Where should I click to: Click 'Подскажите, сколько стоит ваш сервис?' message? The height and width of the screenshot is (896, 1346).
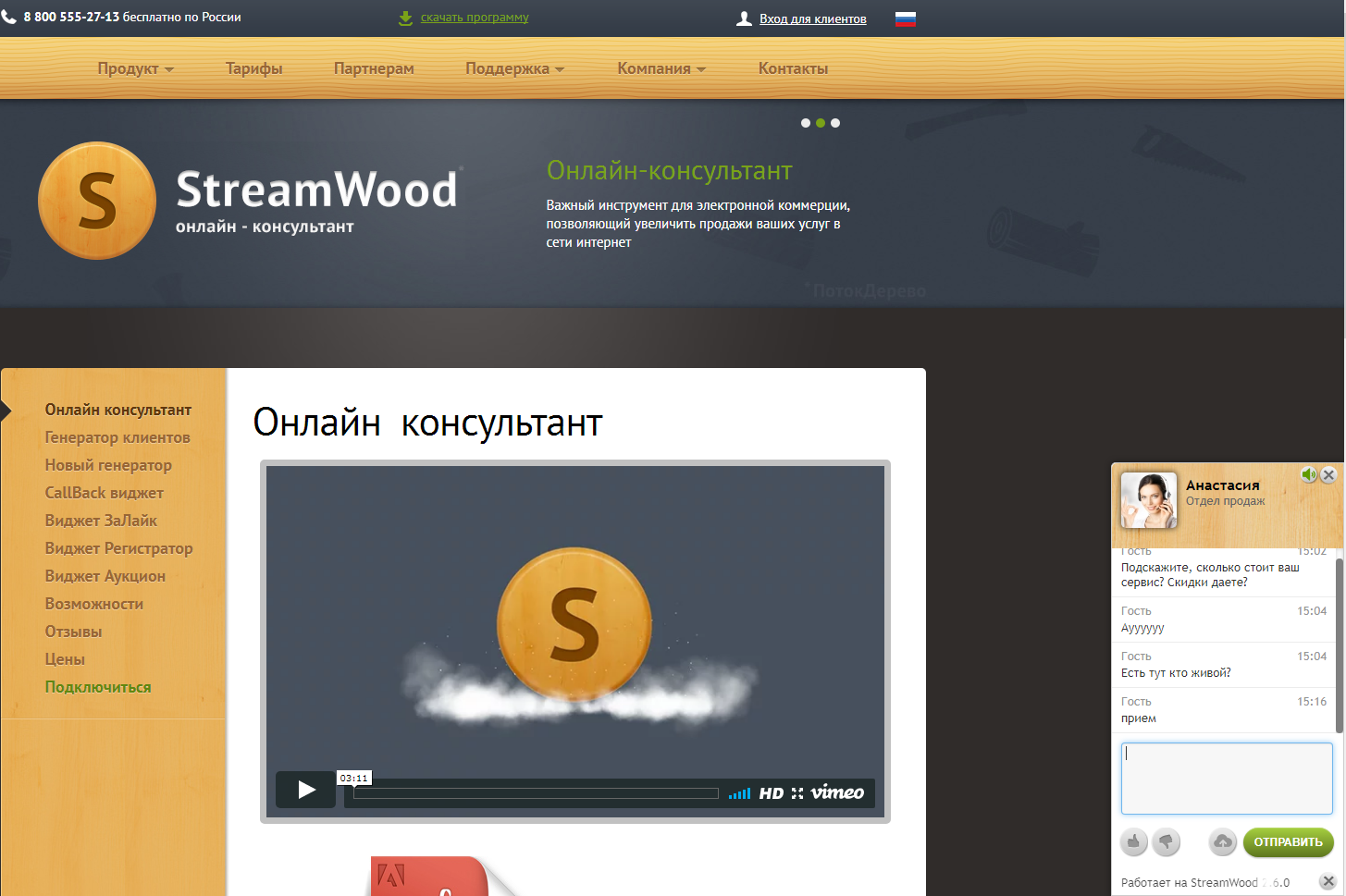(x=1210, y=575)
